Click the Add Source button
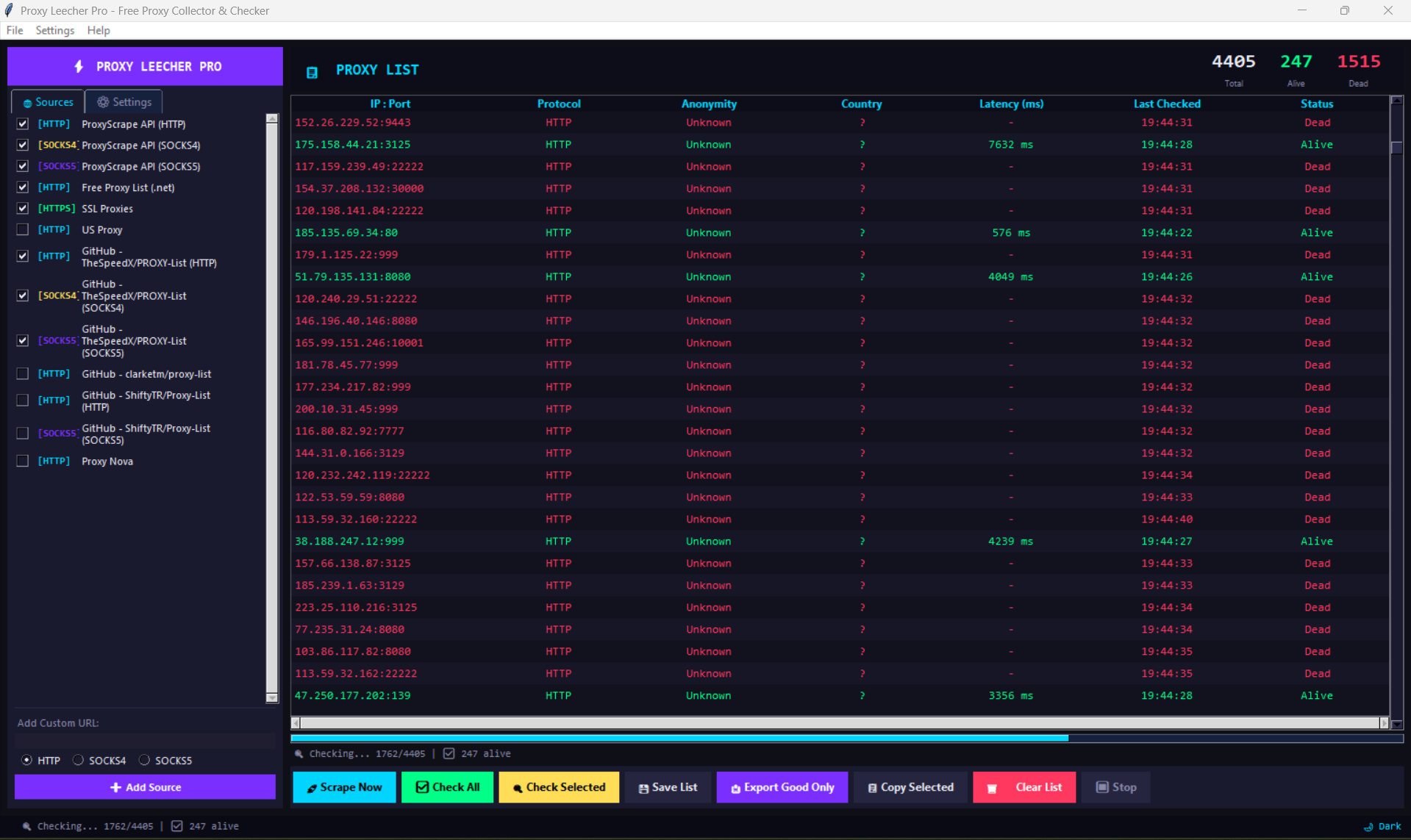This screenshot has width=1411, height=840. coord(145,786)
